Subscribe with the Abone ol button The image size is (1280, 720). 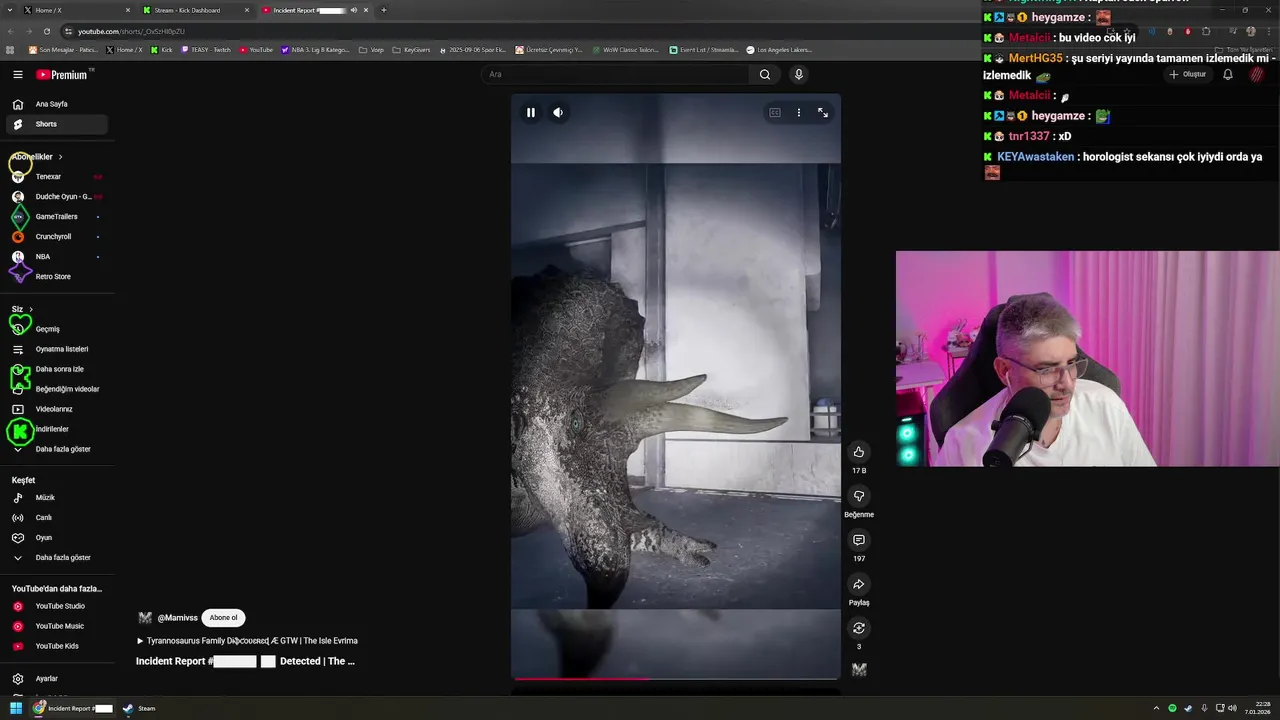click(223, 618)
